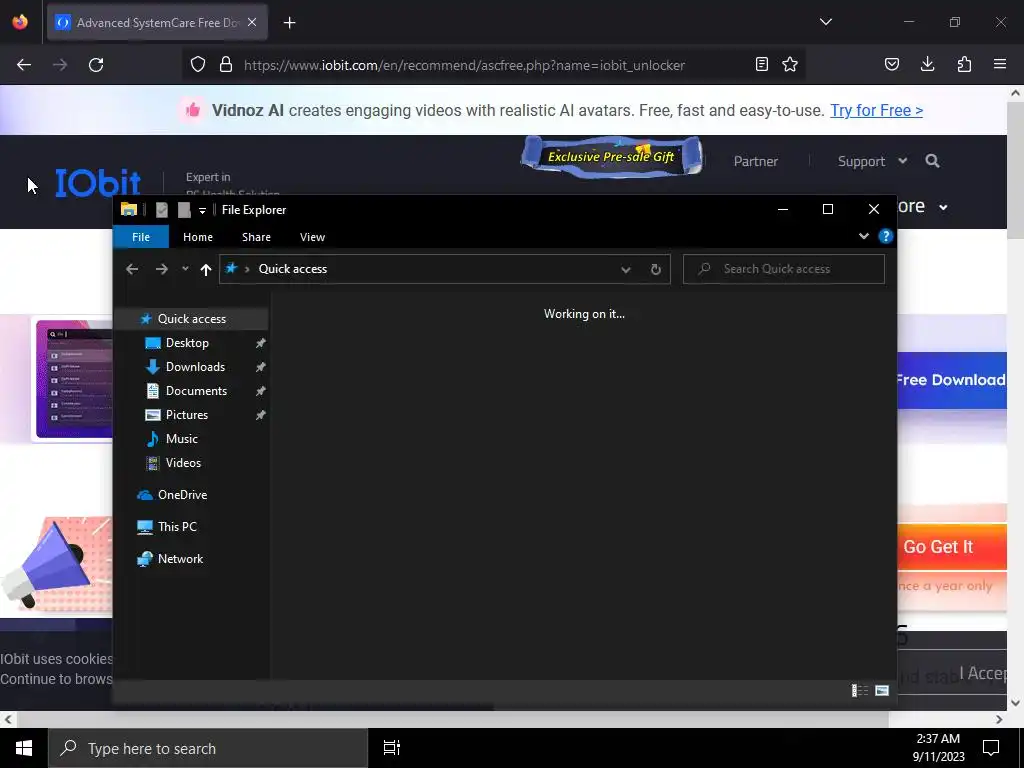Open the View ribbon tab

[312, 237]
